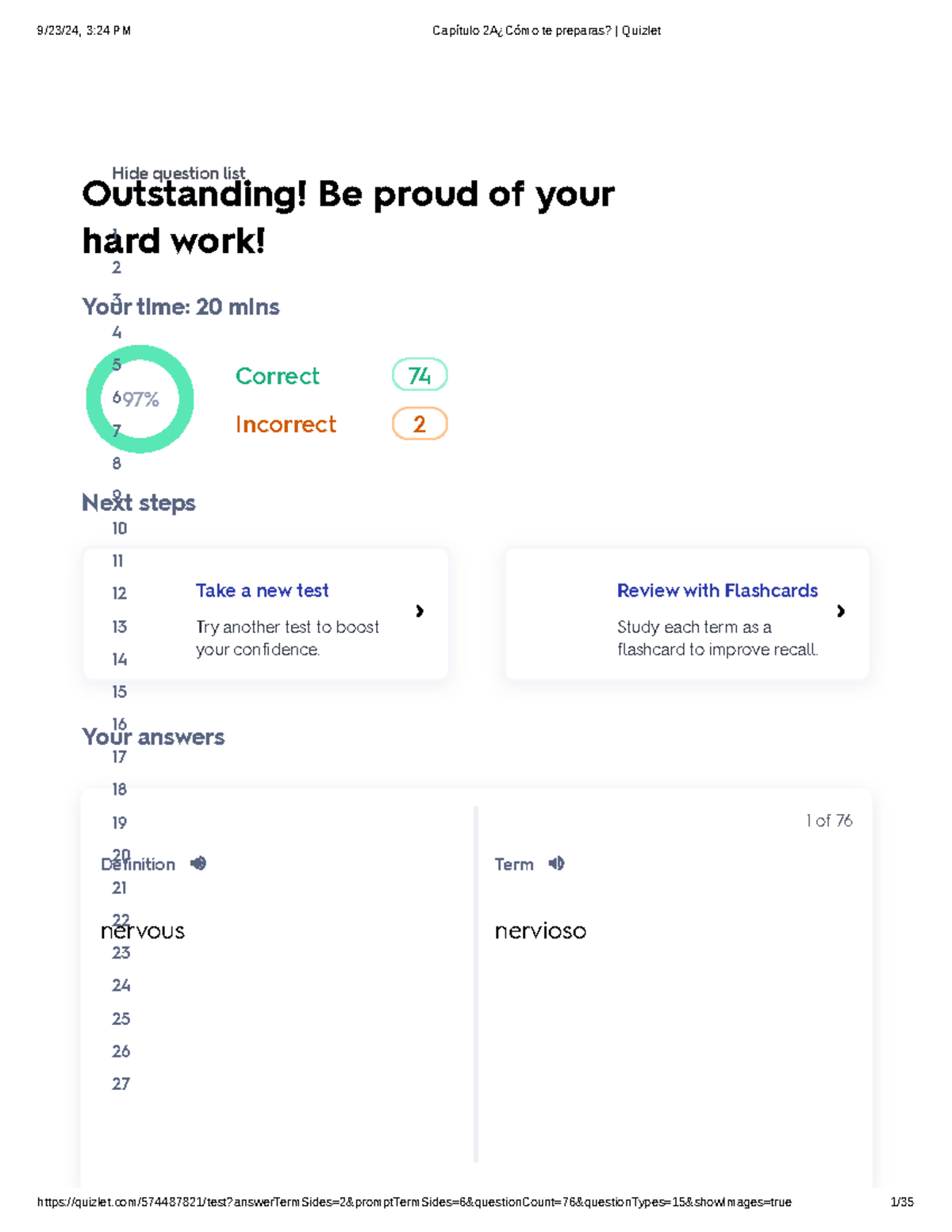The height and width of the screenshot is (1232, 952).
Task: Click the speaker next to Definition label
Action: click(x=198, y=864)
